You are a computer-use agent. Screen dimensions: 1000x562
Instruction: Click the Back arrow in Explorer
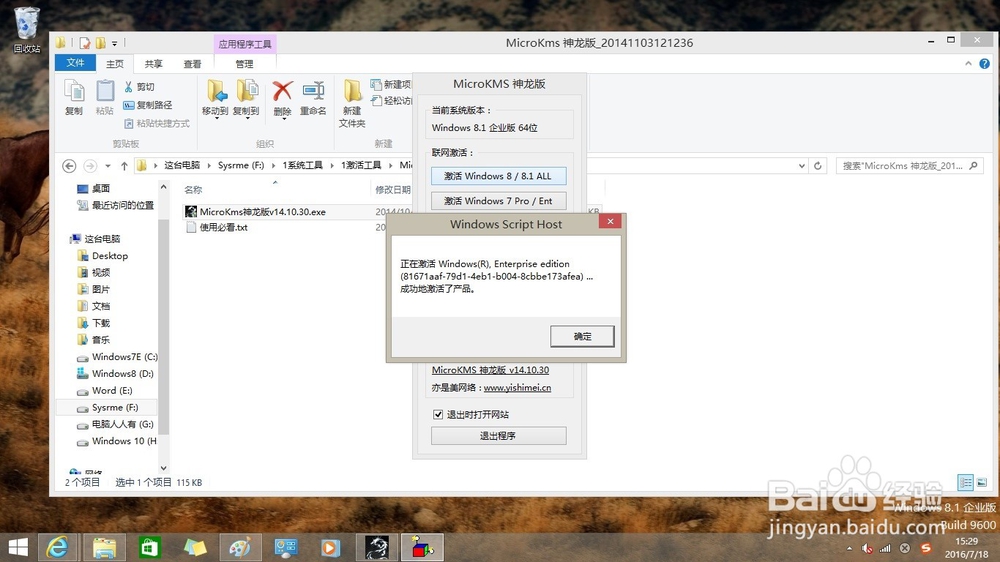pos(70,166)
